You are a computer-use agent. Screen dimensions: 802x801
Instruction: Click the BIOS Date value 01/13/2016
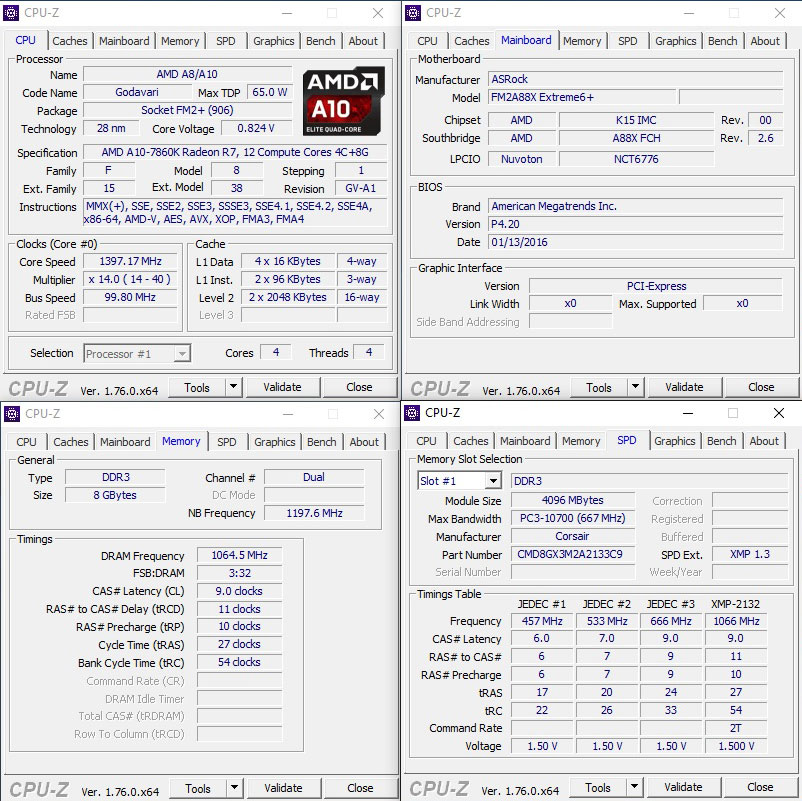[x=635, y=242]
